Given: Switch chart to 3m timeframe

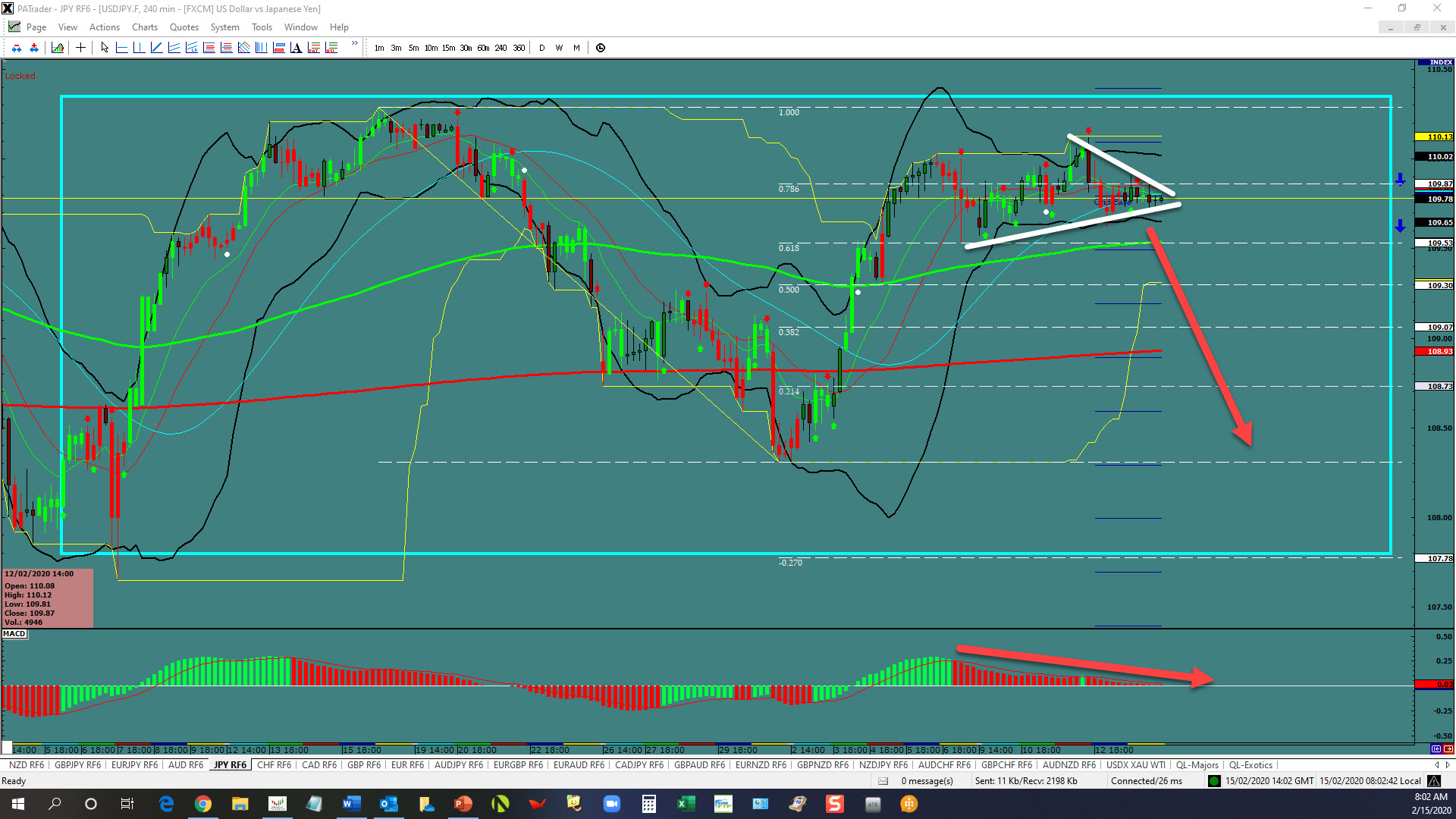Looking at the screenshot, I should coord(396,48).
